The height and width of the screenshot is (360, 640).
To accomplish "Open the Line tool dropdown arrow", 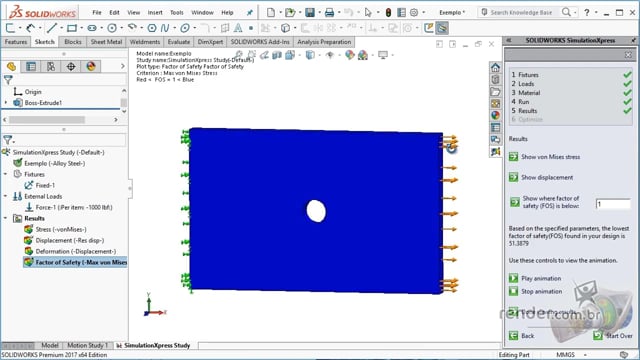I will 61,28.
